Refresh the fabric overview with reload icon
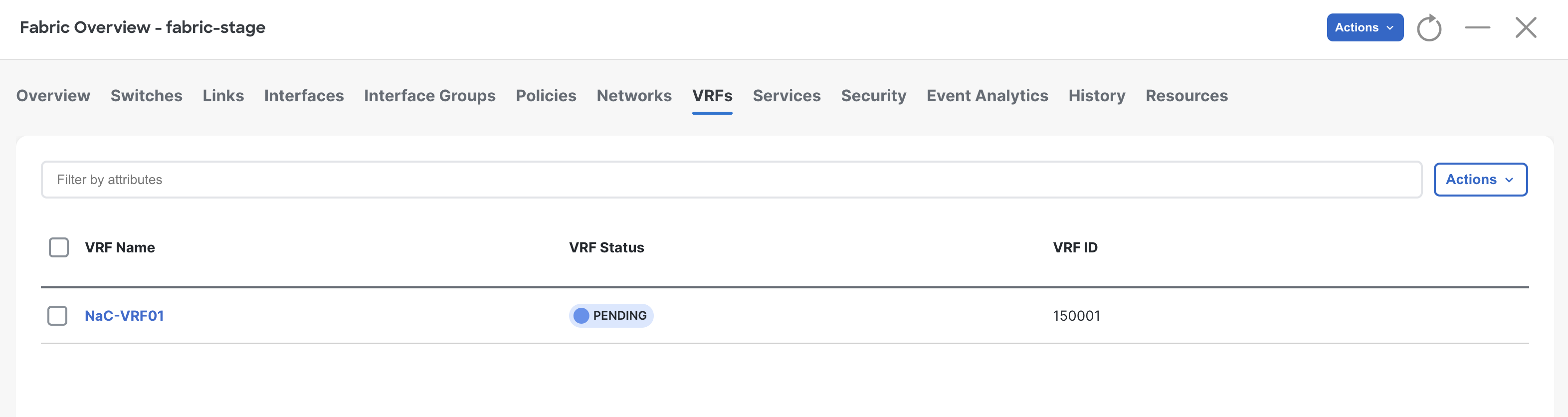Screen dimensions: 1568x417 point(1429,27)
